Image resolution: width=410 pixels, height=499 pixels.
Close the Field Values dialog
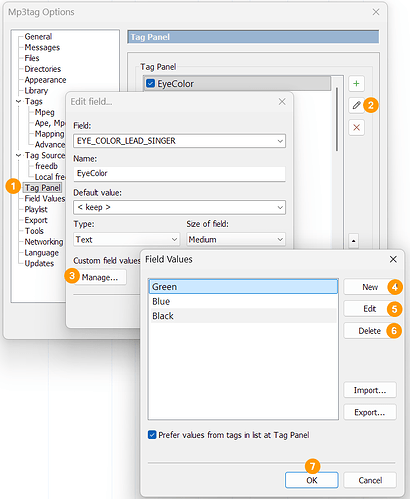point(393,259)
